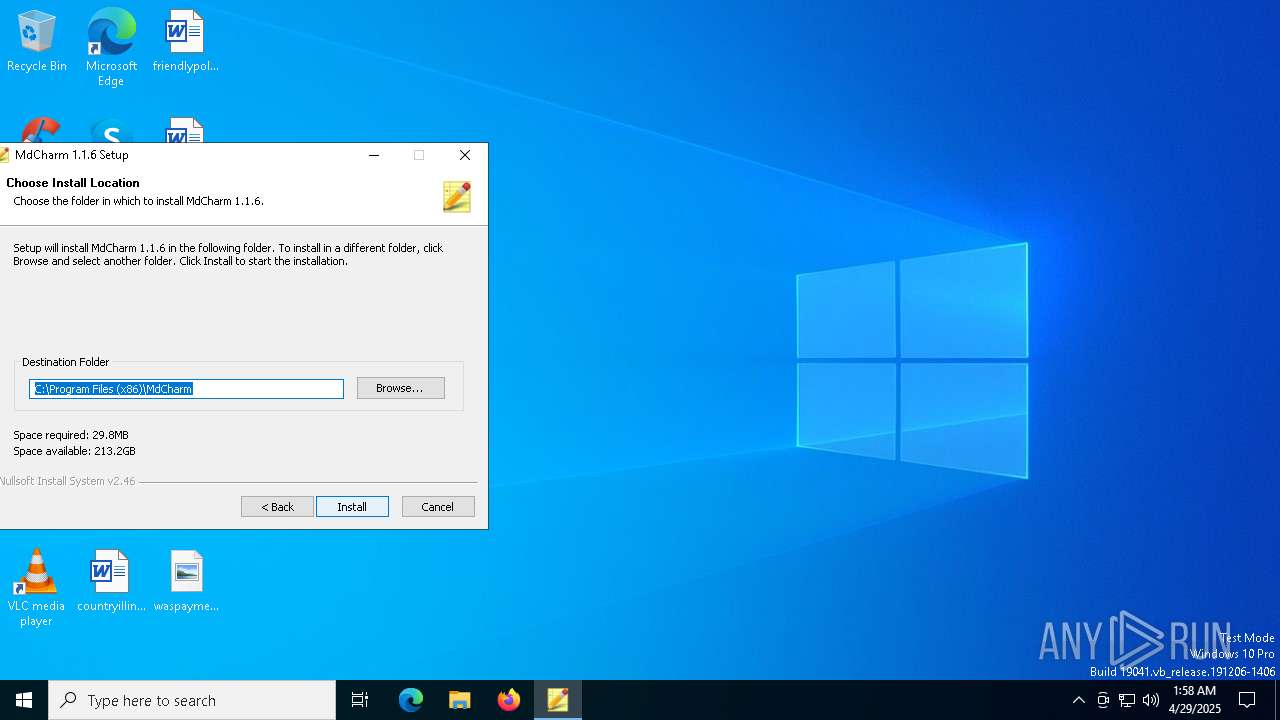
Task: Click the Install button
Action: [x=352, y=507]
